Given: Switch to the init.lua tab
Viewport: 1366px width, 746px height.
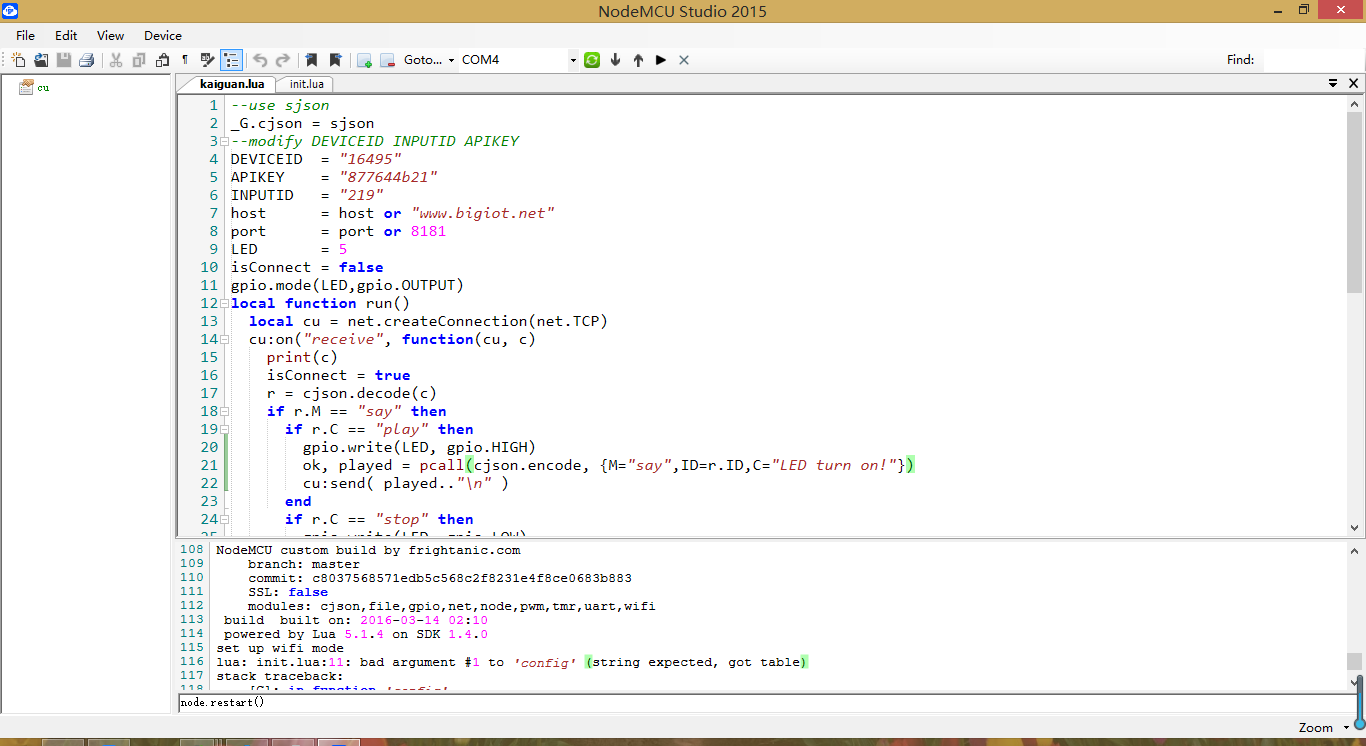Looking at the screenshot, I should (306, 85).
